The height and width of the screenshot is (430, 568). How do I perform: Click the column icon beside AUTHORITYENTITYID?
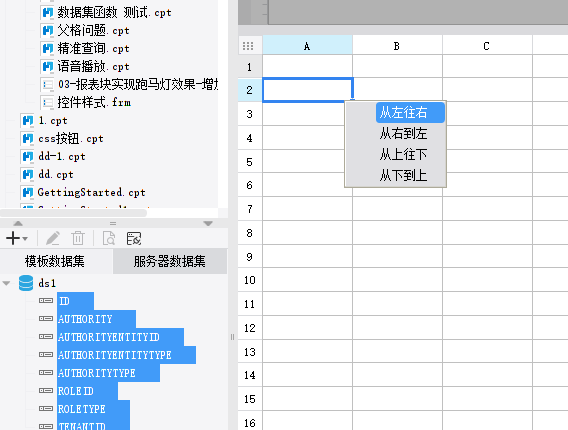[46, 337]
